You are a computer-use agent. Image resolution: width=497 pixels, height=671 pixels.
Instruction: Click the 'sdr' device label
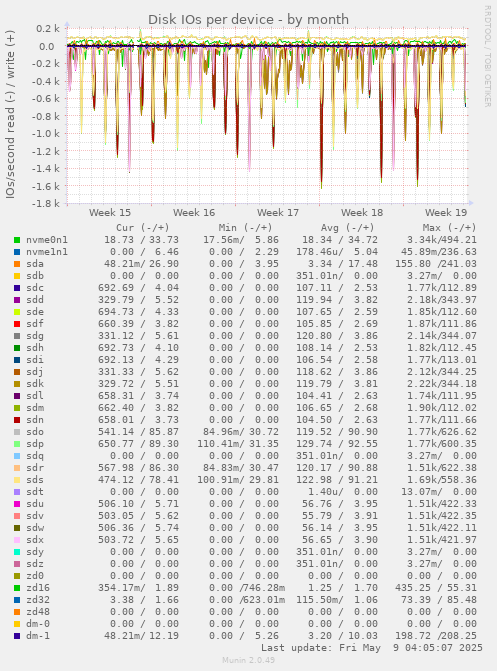[x=35, y=468]
